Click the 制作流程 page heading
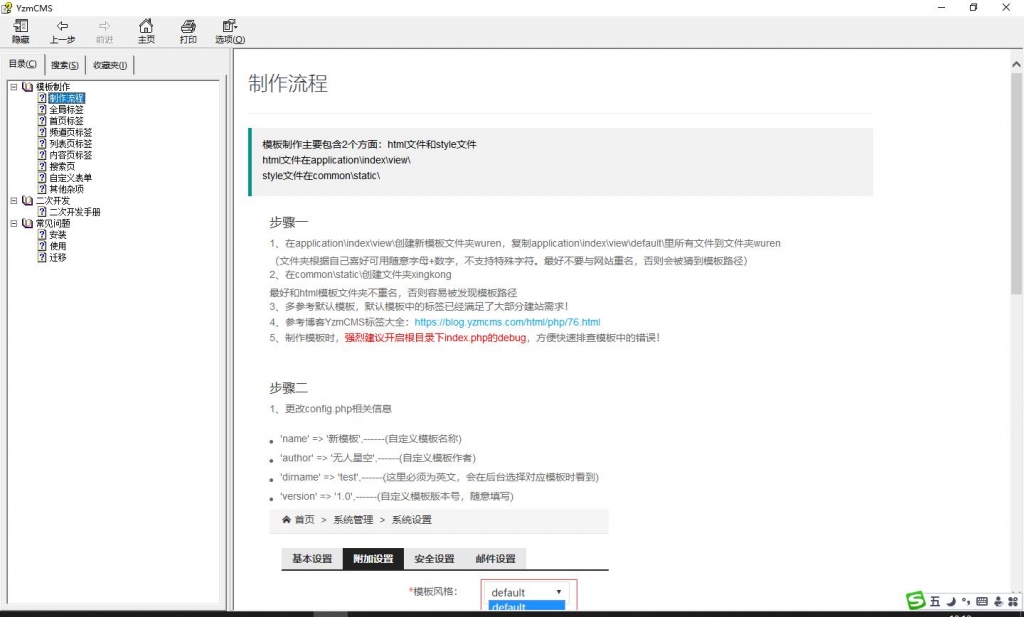This screenshot has width=1024, height=617. 288,84
